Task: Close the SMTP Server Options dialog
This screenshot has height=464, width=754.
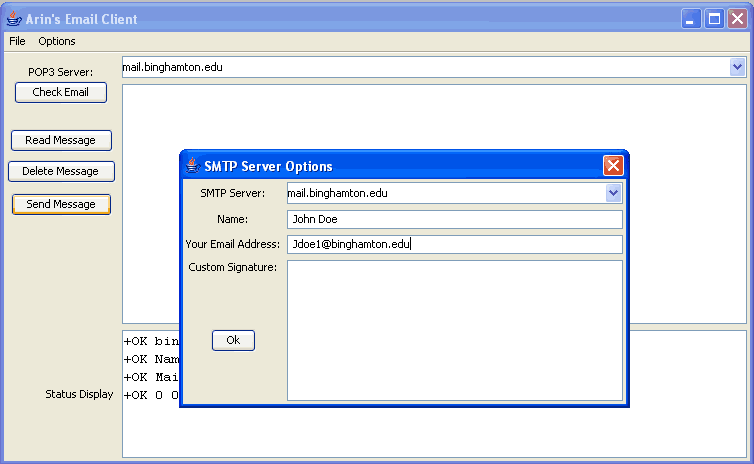Action: [613, 166]
